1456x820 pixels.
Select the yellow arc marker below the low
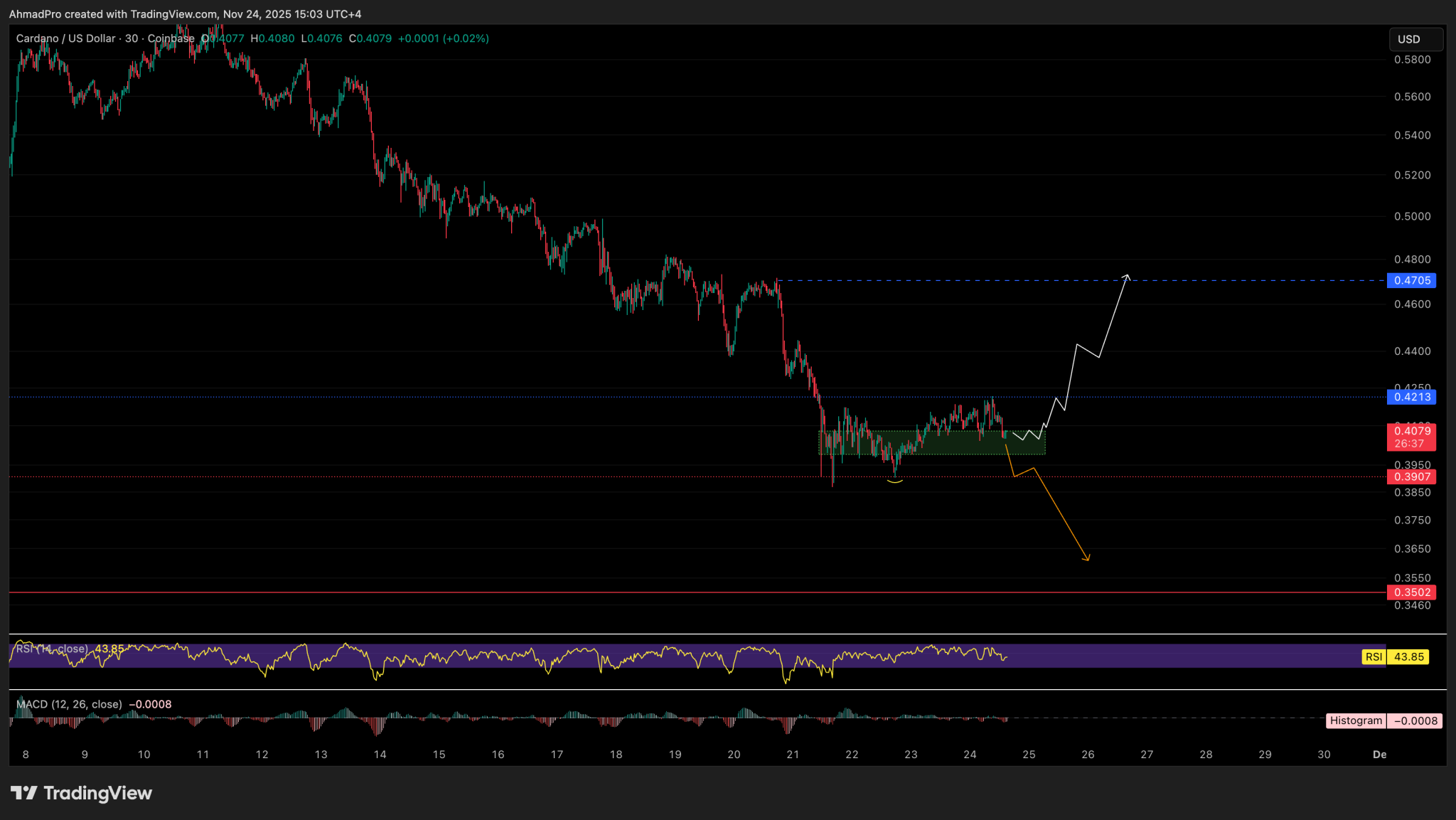click(x=894, y=482)
